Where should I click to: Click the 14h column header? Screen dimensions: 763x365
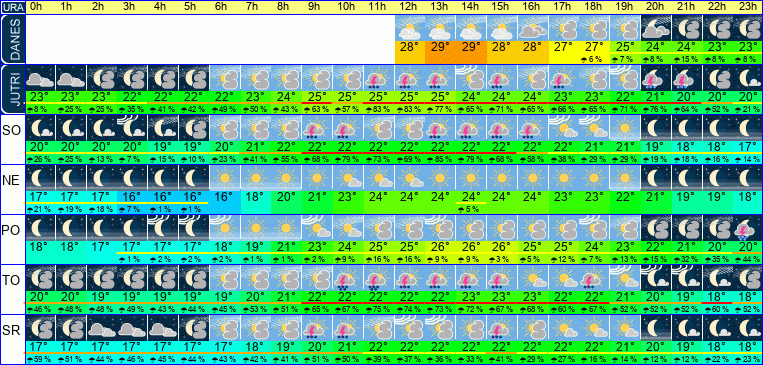(x=472, y=7)
